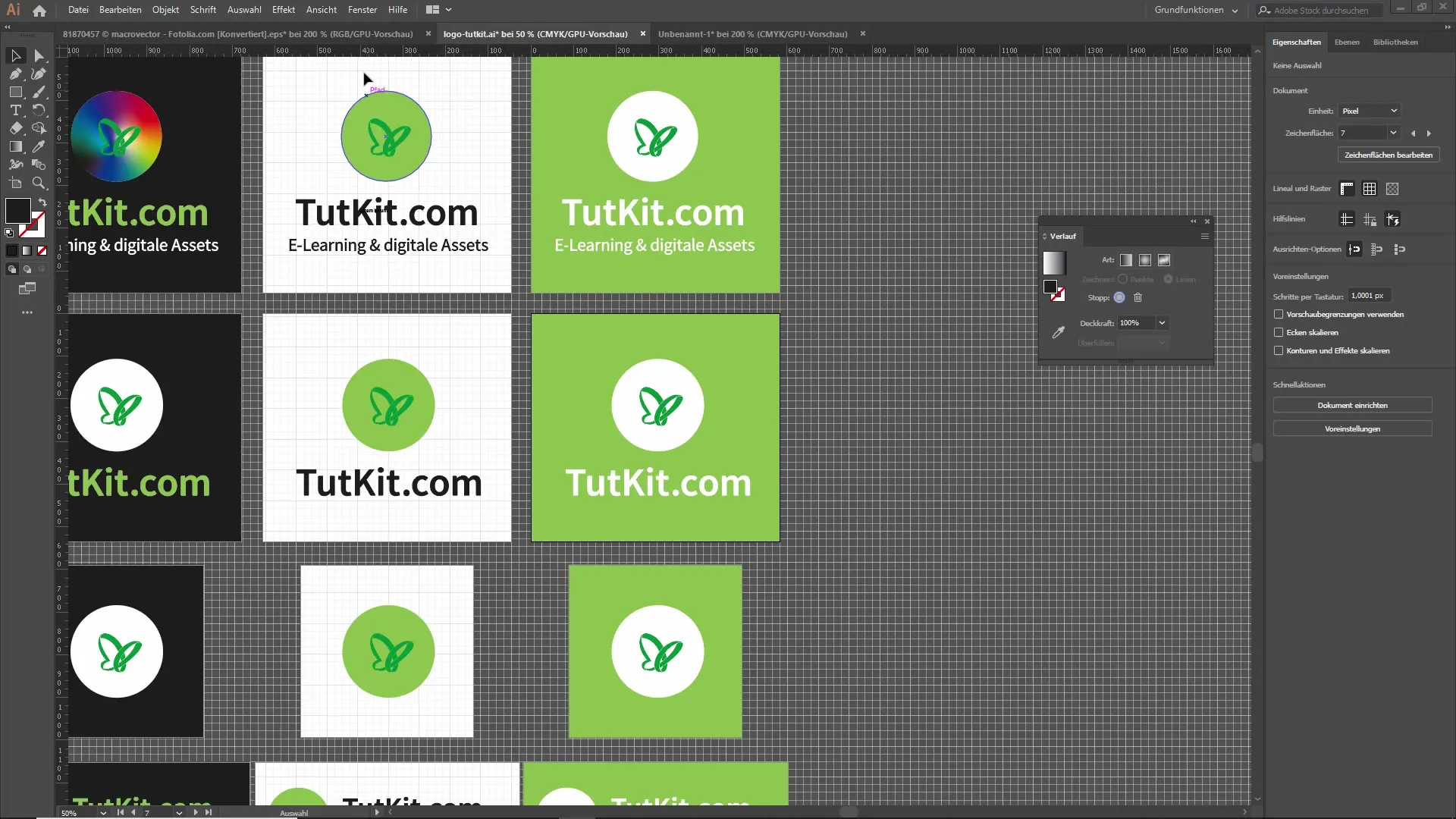Select the Blend tool
The image size is (1456, 819).
[x=39, y=165]
